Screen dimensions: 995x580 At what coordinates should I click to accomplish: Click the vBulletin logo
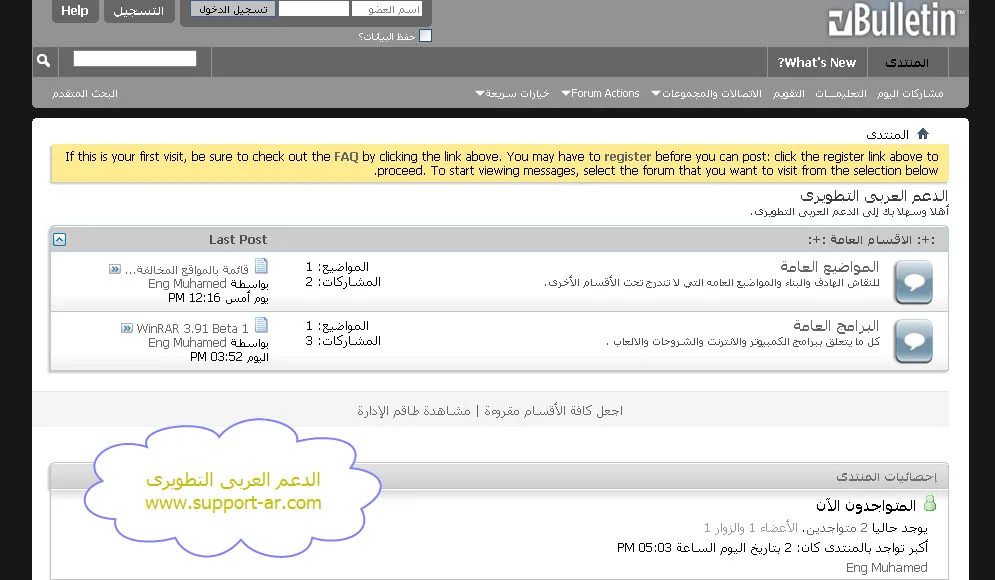coord(895,21)
